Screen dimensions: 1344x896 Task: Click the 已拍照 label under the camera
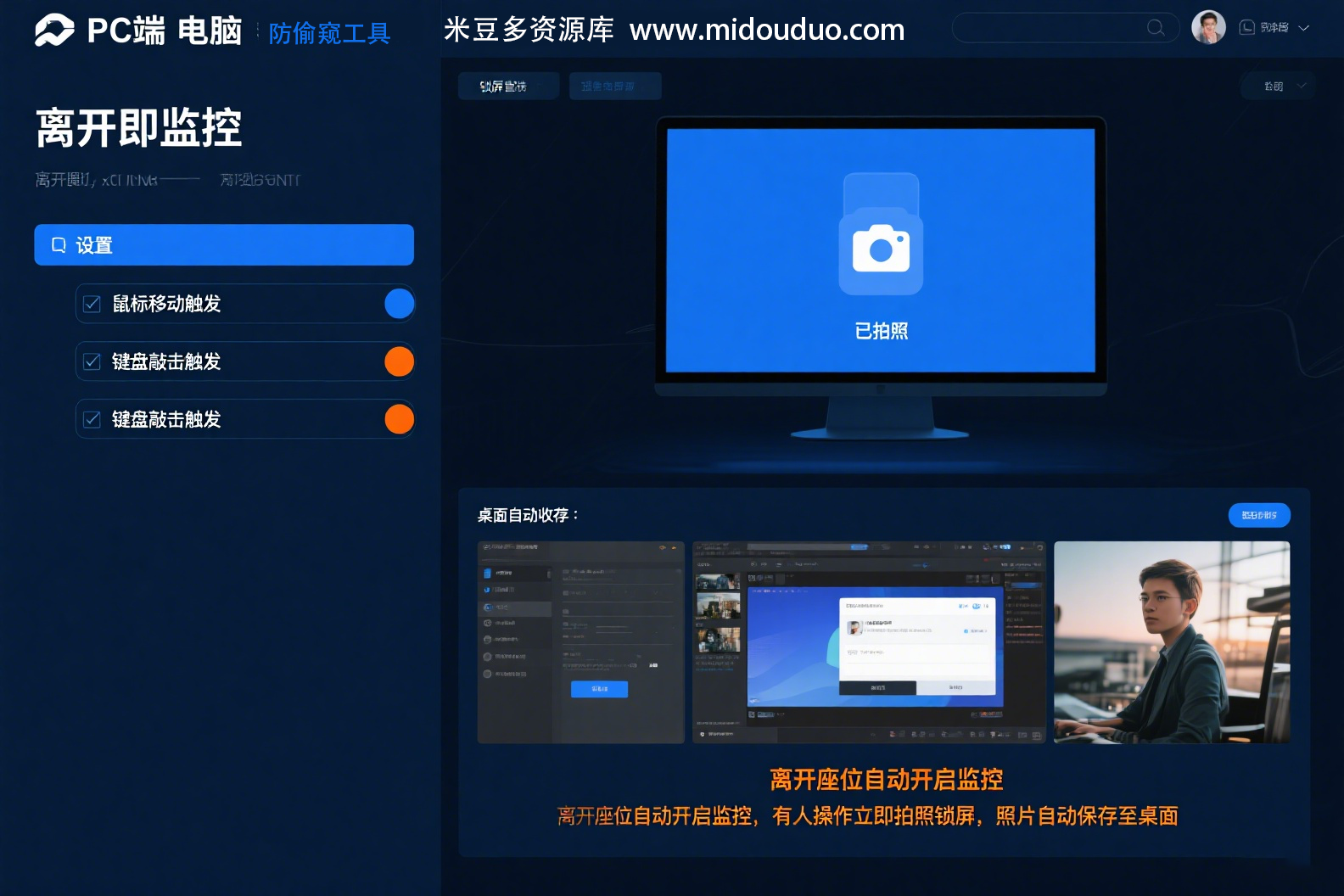tap(881, 331)
